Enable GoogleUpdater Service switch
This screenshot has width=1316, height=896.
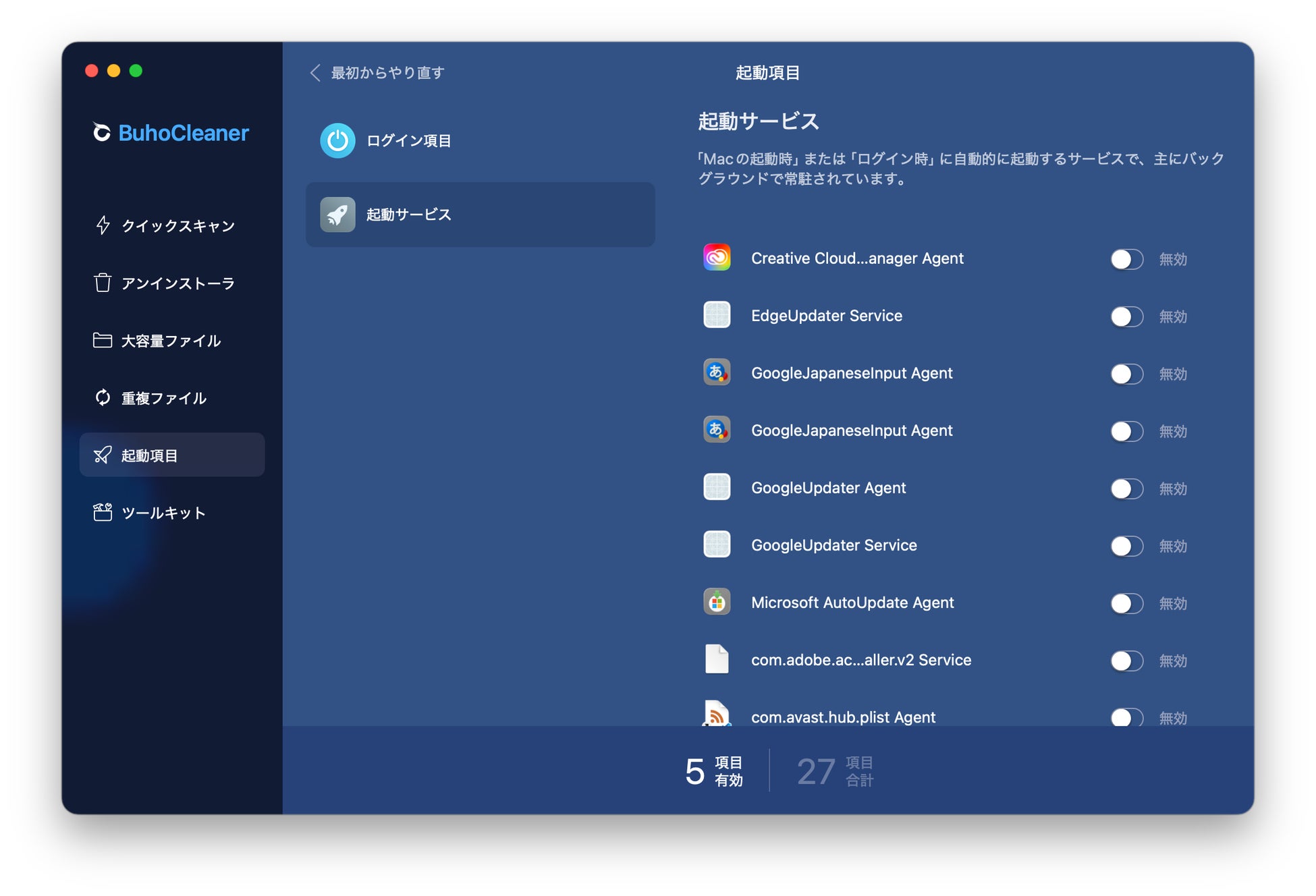pyautogui.click(x=1126, y=546)
